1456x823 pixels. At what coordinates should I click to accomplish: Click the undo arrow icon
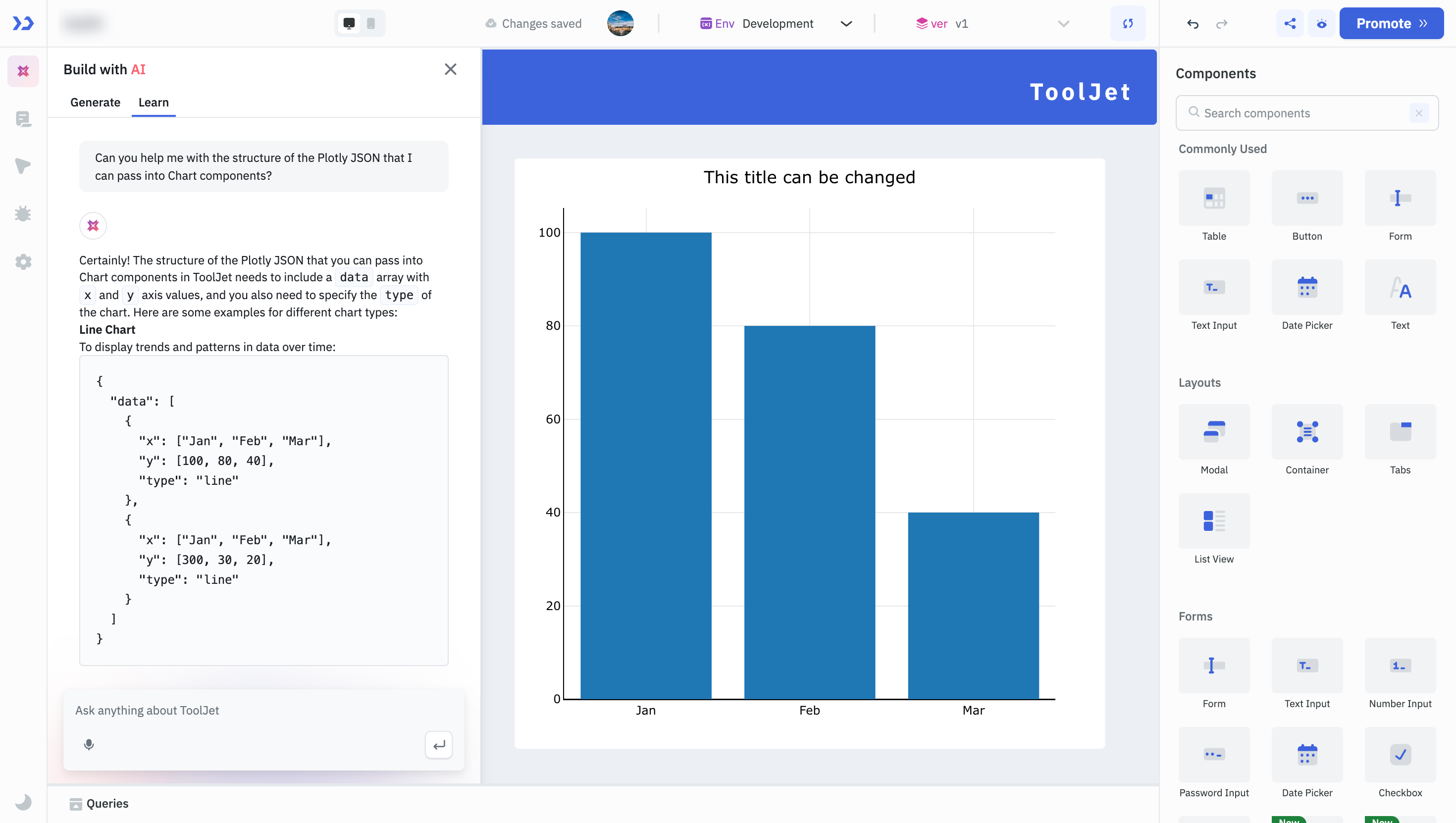click(x=1193, y=24)
